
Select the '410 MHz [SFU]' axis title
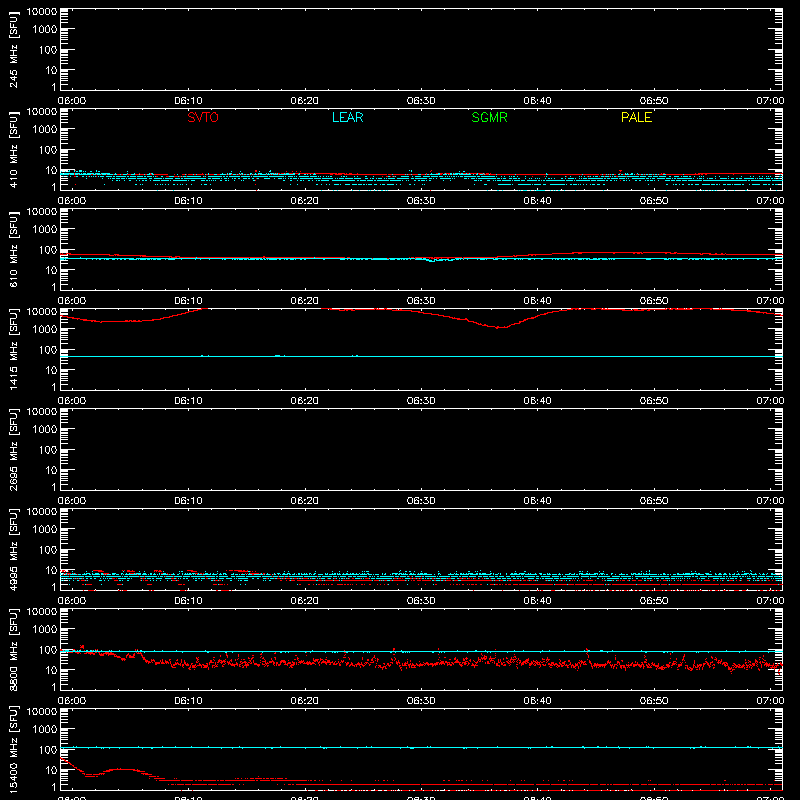tap(14, 149)
